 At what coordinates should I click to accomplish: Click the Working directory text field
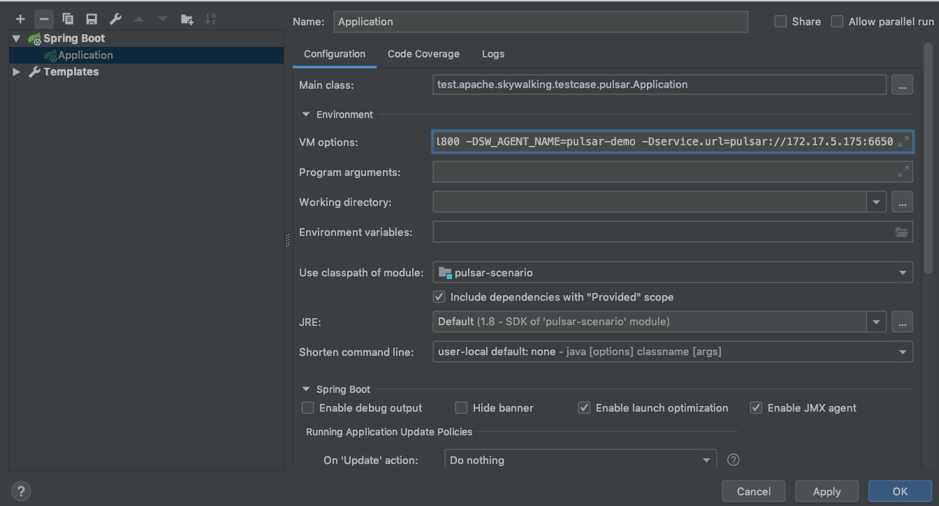(x=649, y=202)
